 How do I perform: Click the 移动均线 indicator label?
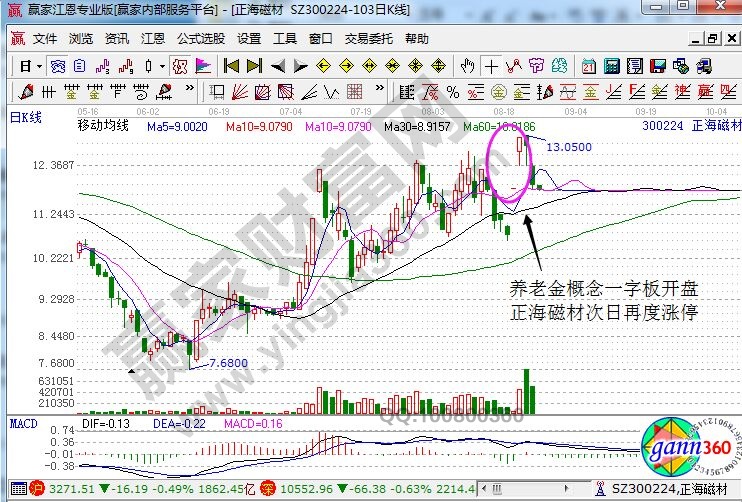tap(102, 128)
